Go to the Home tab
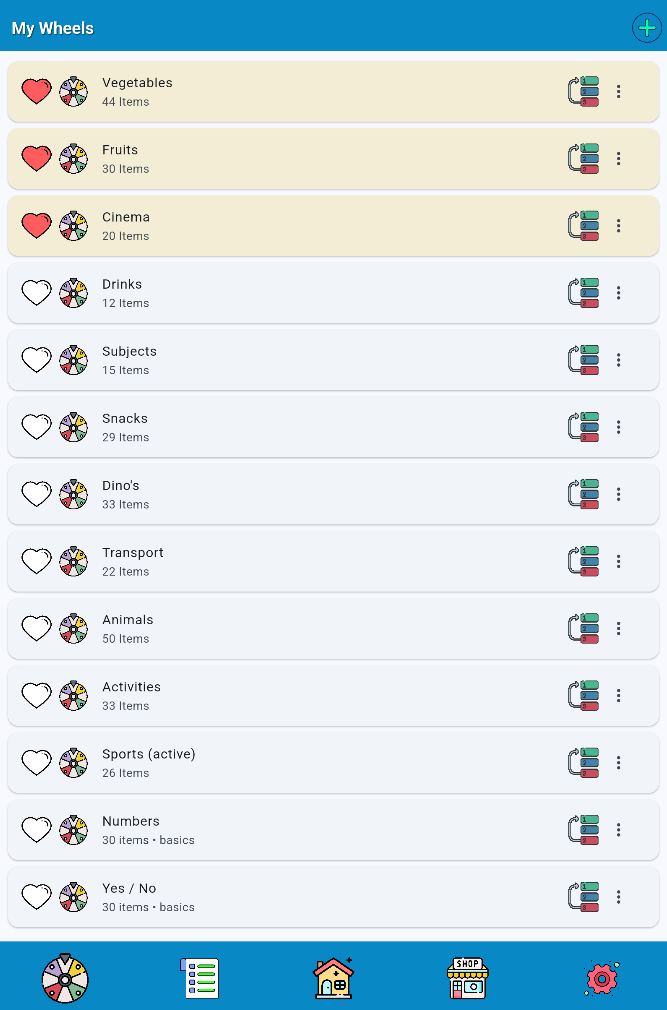667x1010 pixels. (x=333, y=977)
